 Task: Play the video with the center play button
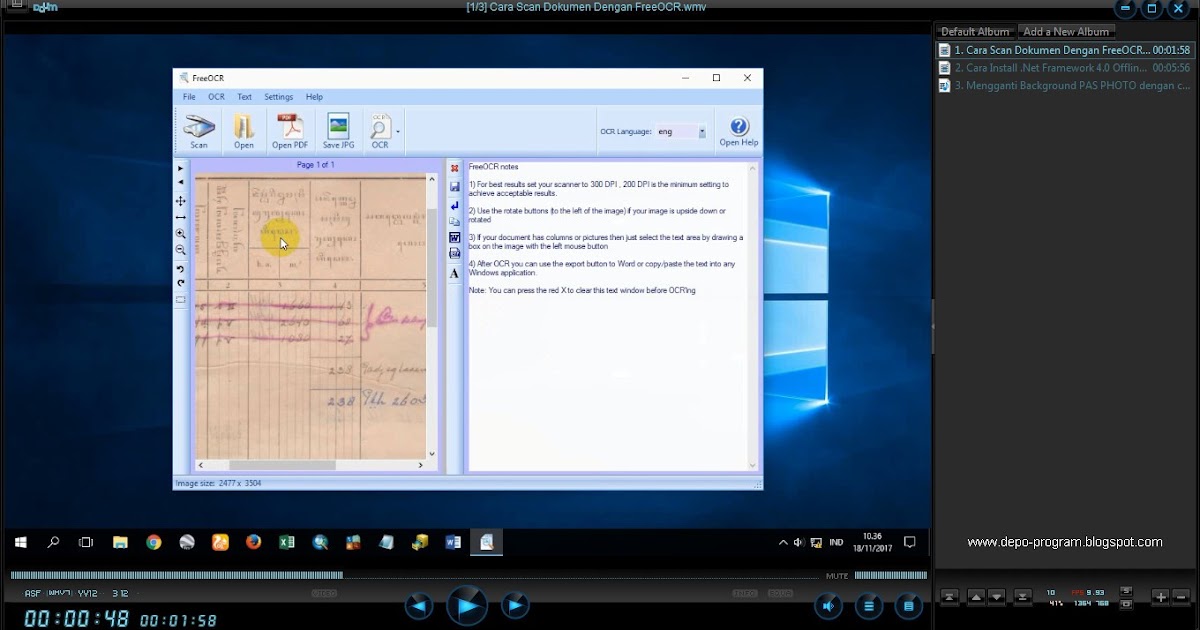[466, 605]
